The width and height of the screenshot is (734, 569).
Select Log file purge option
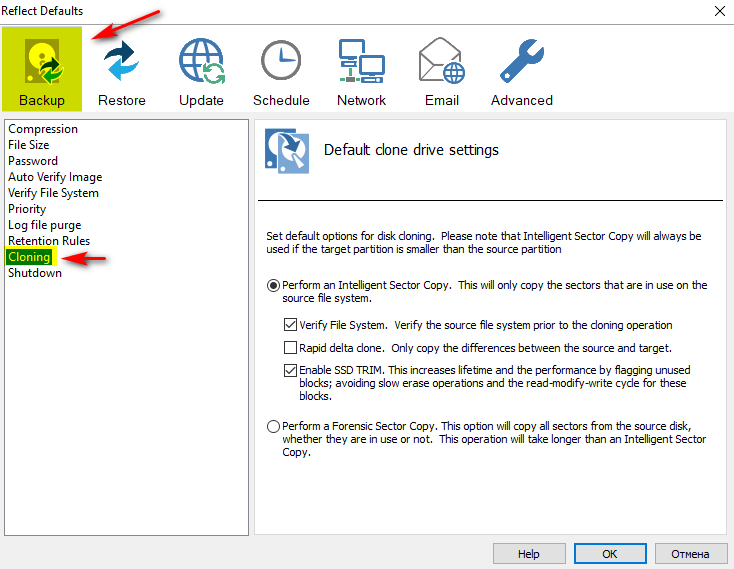[44, 225]
